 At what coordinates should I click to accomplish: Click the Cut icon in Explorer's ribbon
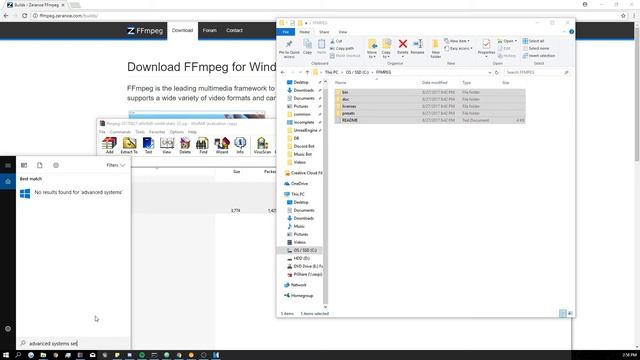(x=336, y=41)
